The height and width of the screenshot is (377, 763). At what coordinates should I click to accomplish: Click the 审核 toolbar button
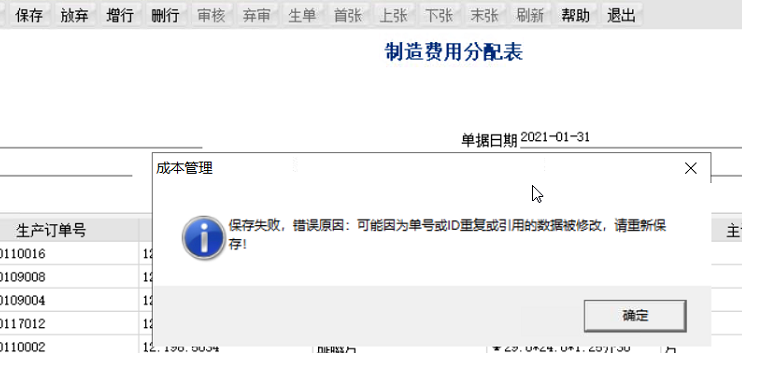[211, 15]
